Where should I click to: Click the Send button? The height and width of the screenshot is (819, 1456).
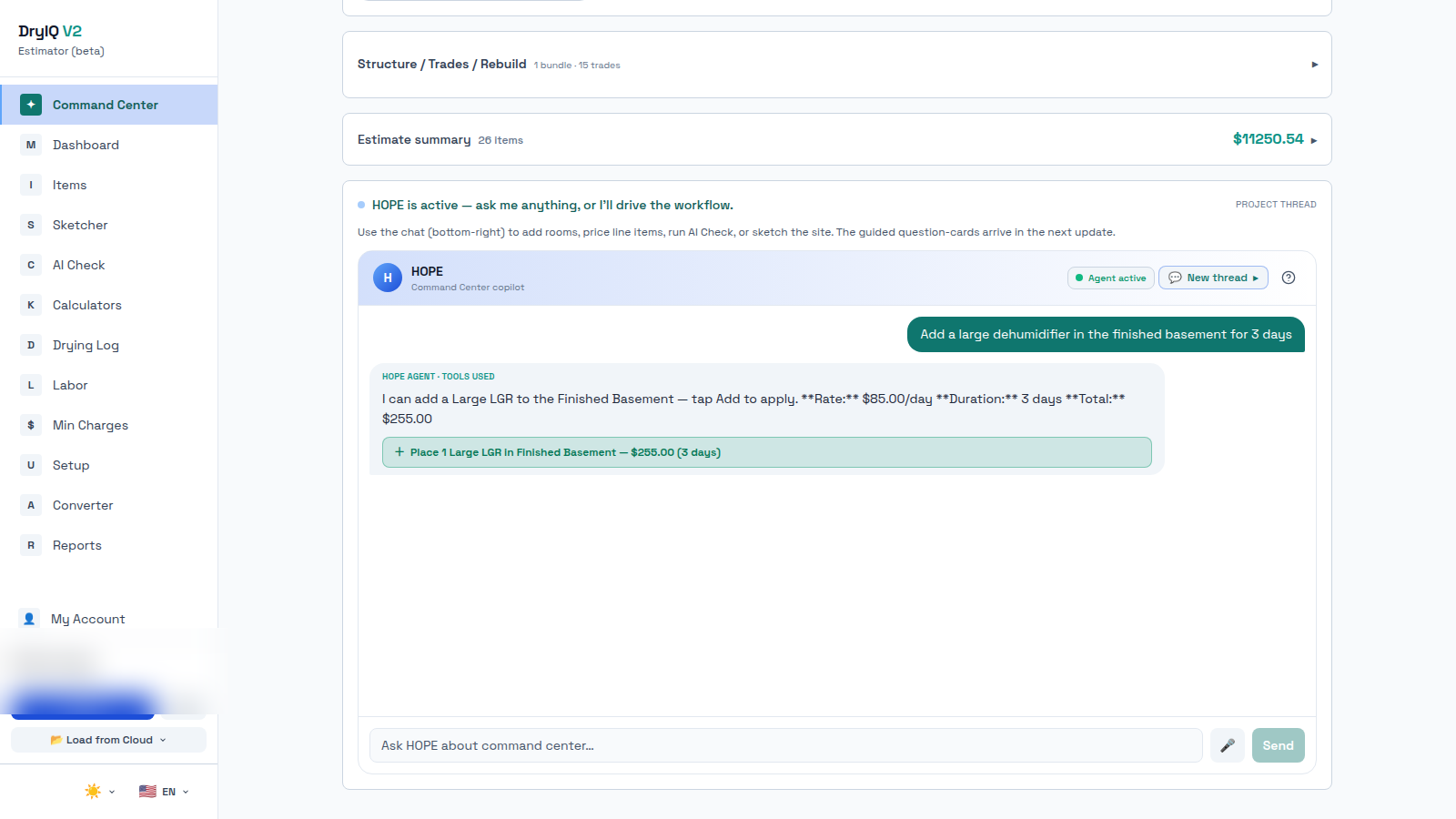click(1278, 745)
